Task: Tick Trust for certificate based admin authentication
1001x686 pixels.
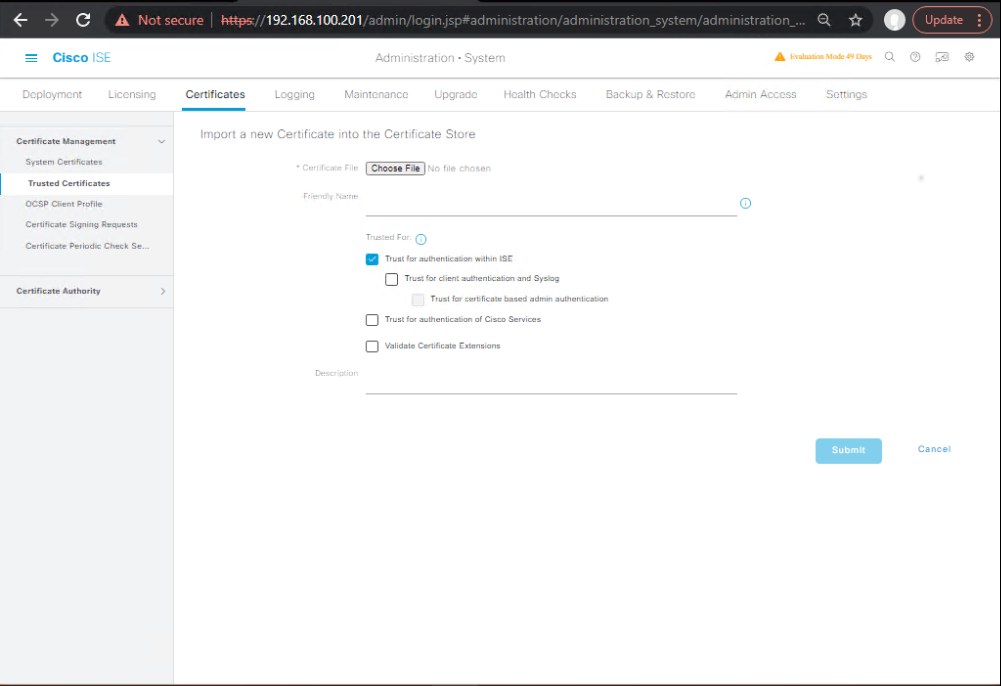Action: [x=418, y=299]
